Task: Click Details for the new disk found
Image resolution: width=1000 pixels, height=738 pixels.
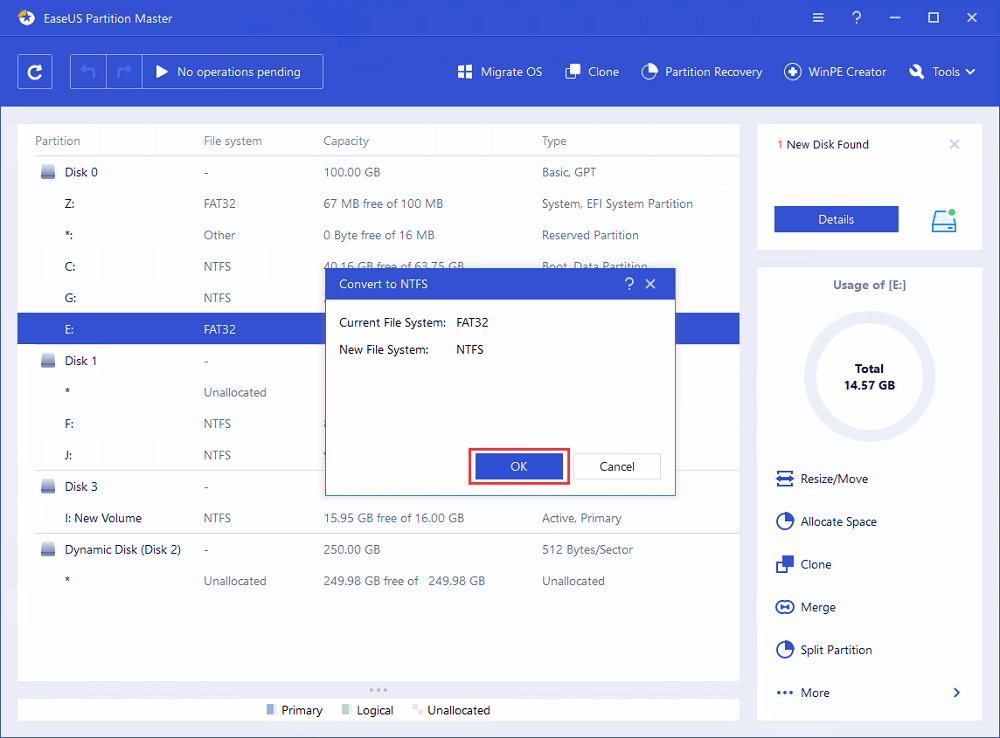Action: pyautogui.click(x=836, y=219)
